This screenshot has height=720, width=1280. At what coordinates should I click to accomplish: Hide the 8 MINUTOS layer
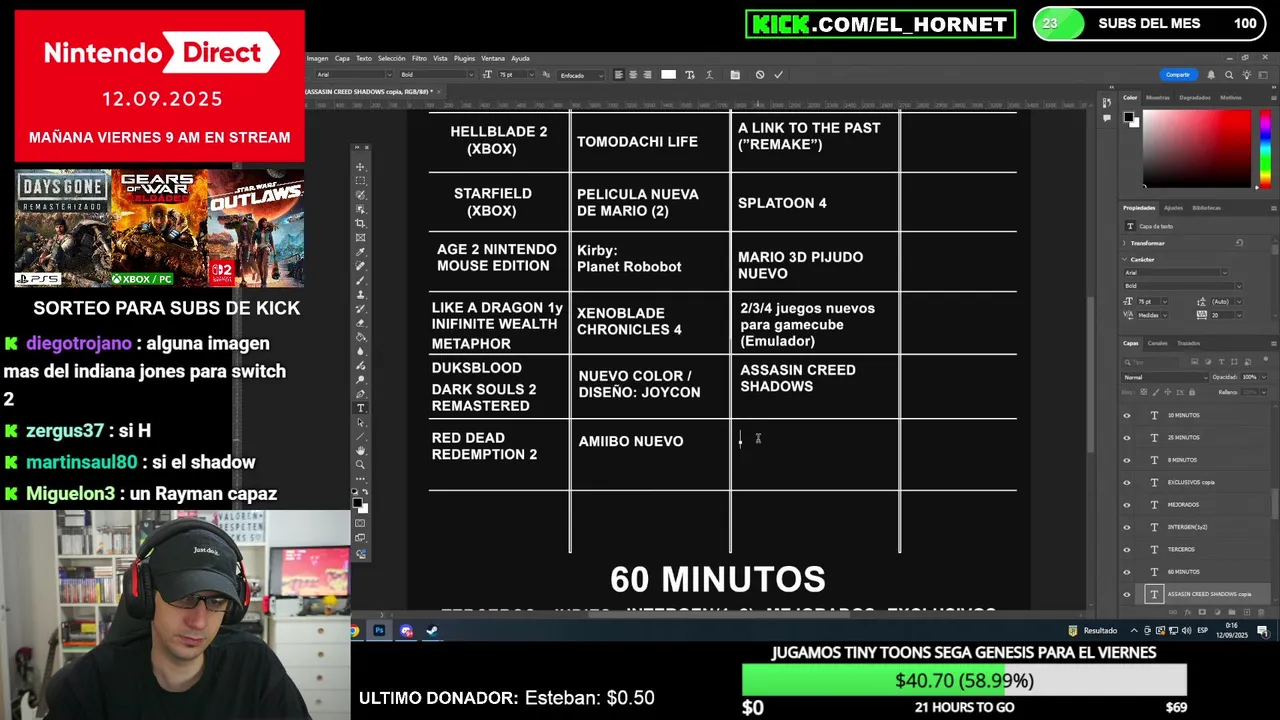1127,460
